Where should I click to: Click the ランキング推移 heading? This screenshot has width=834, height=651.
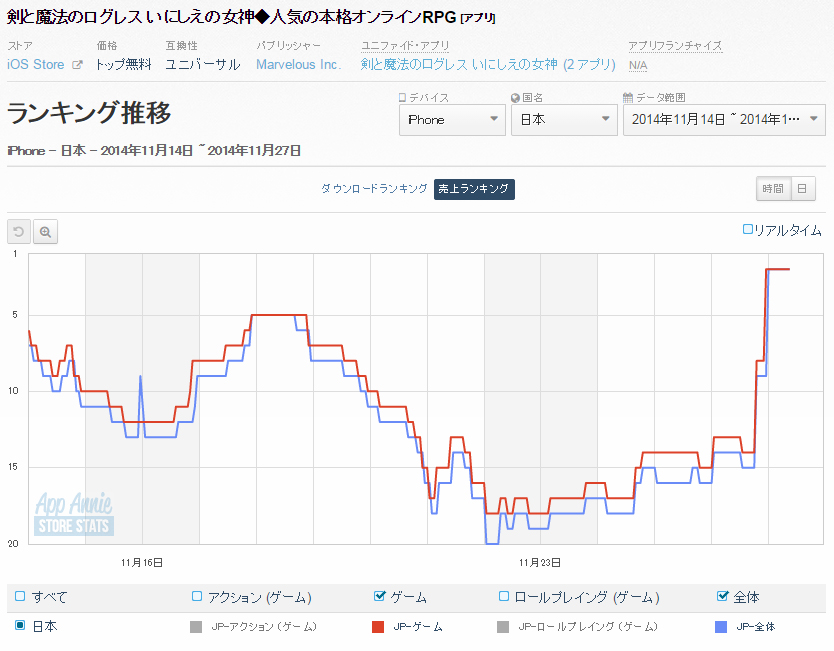pos(89,113)
